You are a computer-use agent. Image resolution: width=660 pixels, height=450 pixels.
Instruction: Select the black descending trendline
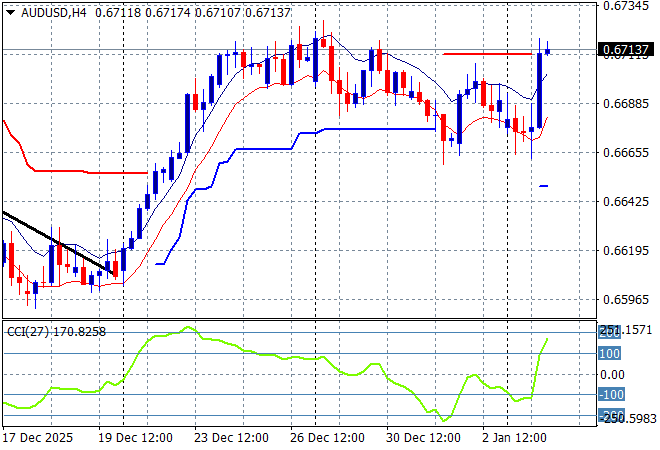[59, 244]
